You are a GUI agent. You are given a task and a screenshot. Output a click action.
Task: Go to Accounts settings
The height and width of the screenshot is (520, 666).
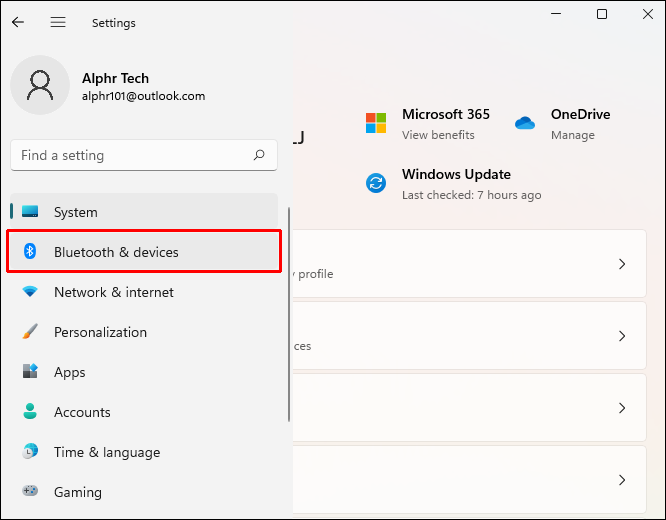click(82, 412)
